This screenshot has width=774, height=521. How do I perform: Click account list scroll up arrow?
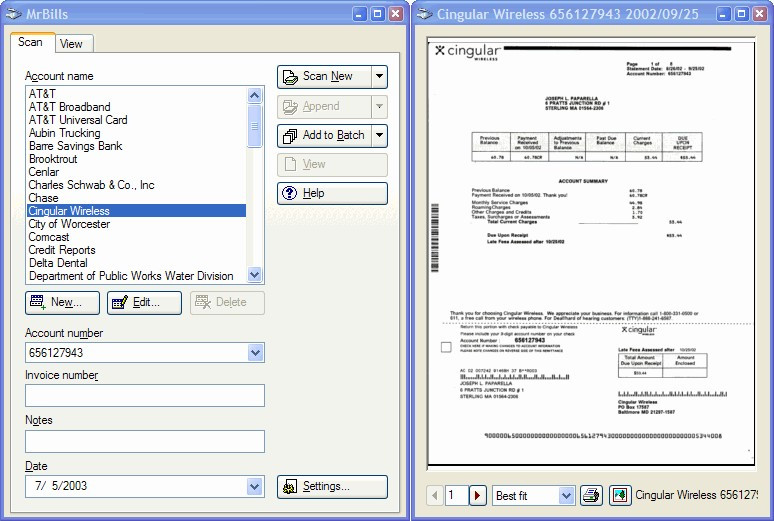click(255, 95)
